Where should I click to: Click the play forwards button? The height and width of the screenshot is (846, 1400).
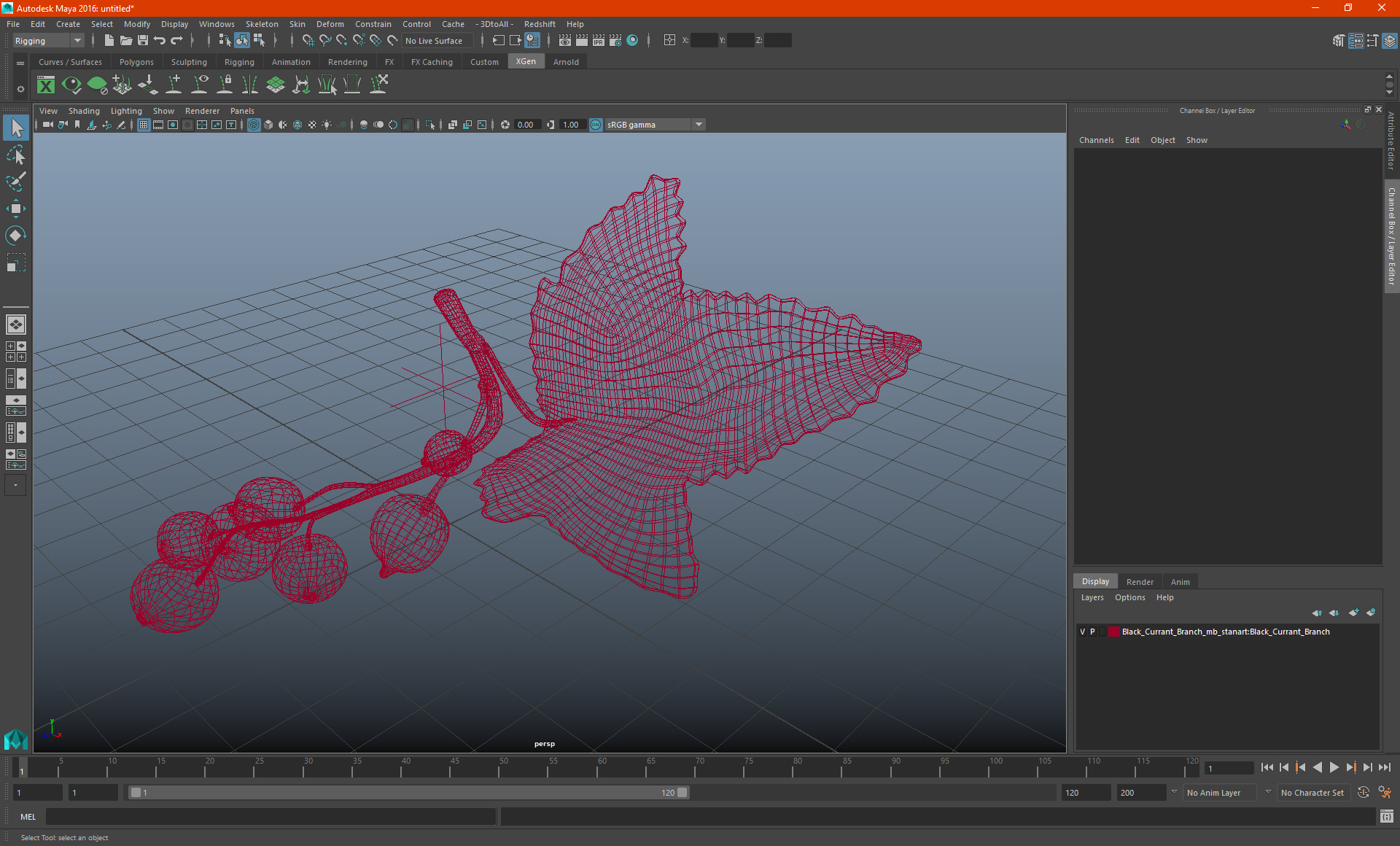click(x=1334, y=767)
